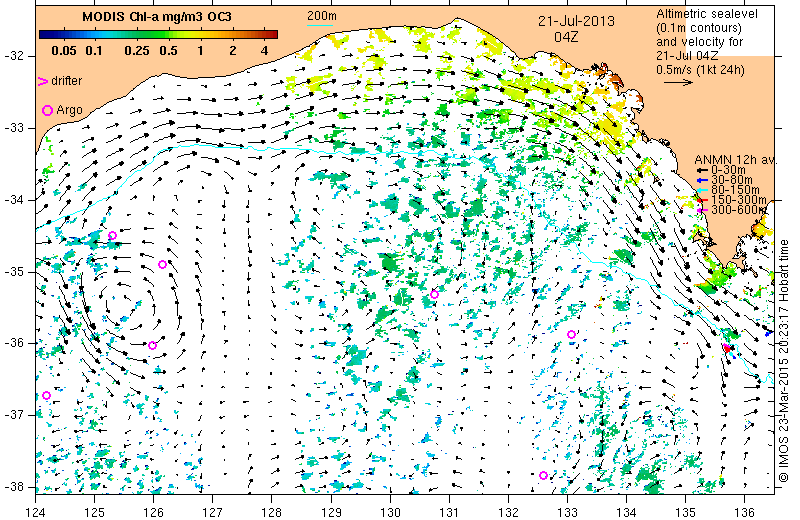Click the -37 latitude axis label

coord(14,415)
